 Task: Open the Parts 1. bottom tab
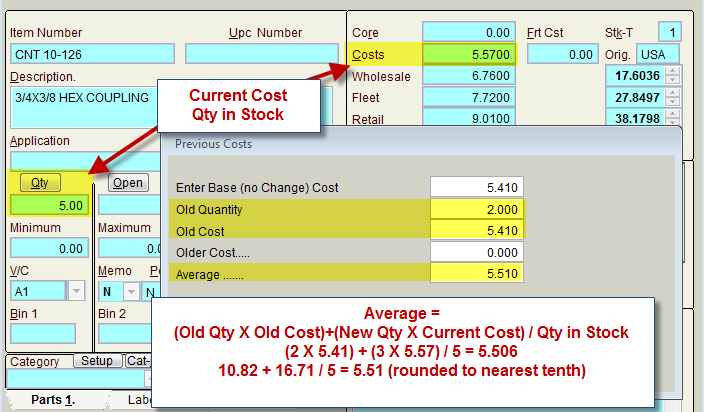(x=53, y=399)
